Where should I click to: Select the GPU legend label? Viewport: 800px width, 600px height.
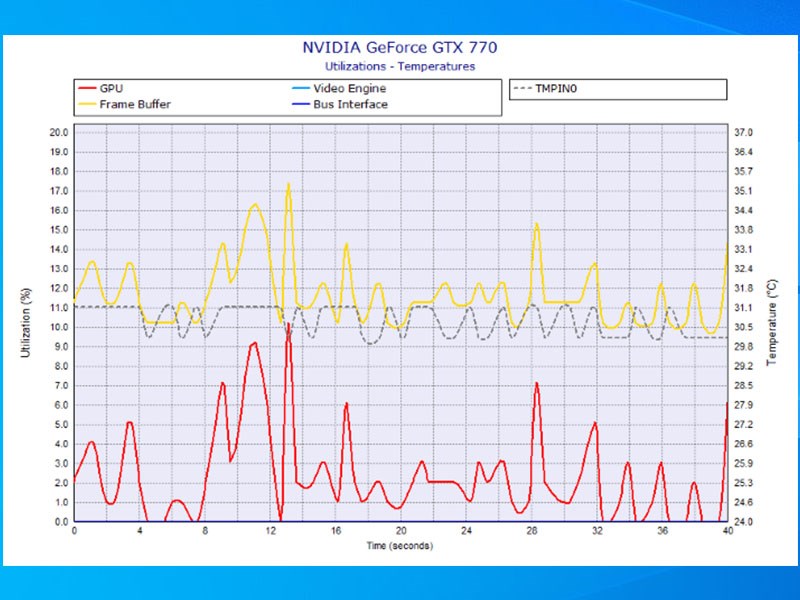(112, 89)
